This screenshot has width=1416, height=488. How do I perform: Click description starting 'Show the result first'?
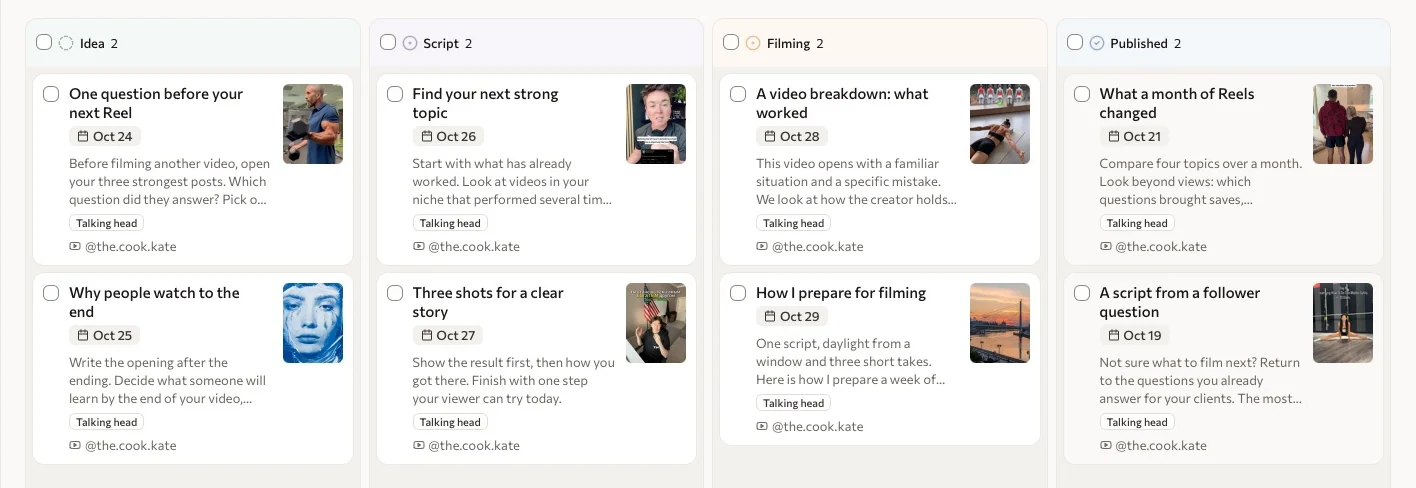click(x=514, y=380)
